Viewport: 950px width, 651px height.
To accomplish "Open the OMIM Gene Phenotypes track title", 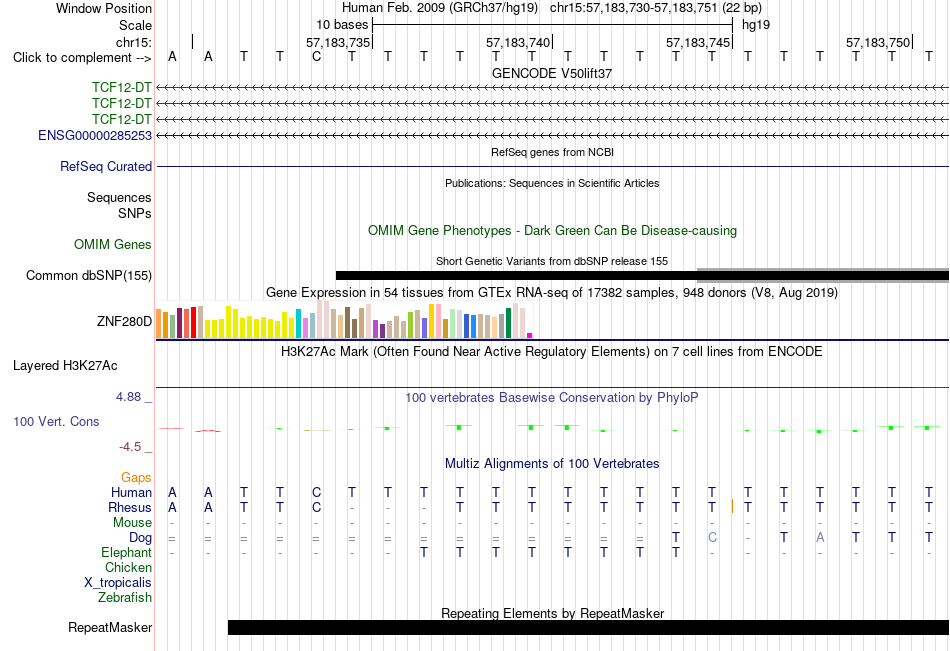I will (552, 230).
